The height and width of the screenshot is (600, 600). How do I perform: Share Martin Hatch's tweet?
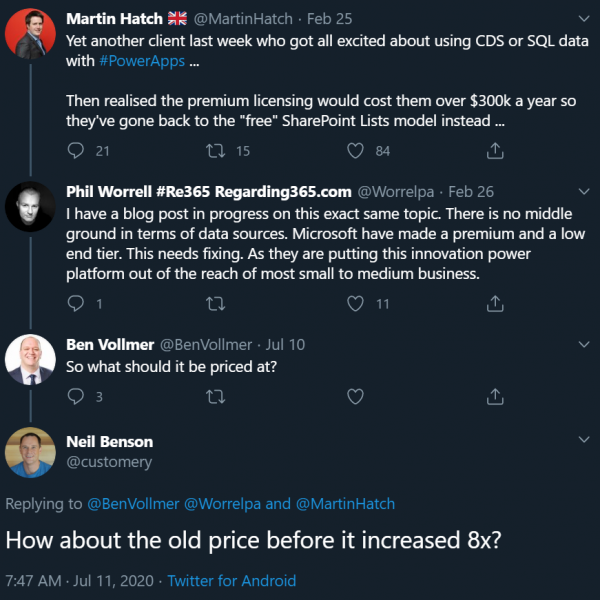pos(495,150)
